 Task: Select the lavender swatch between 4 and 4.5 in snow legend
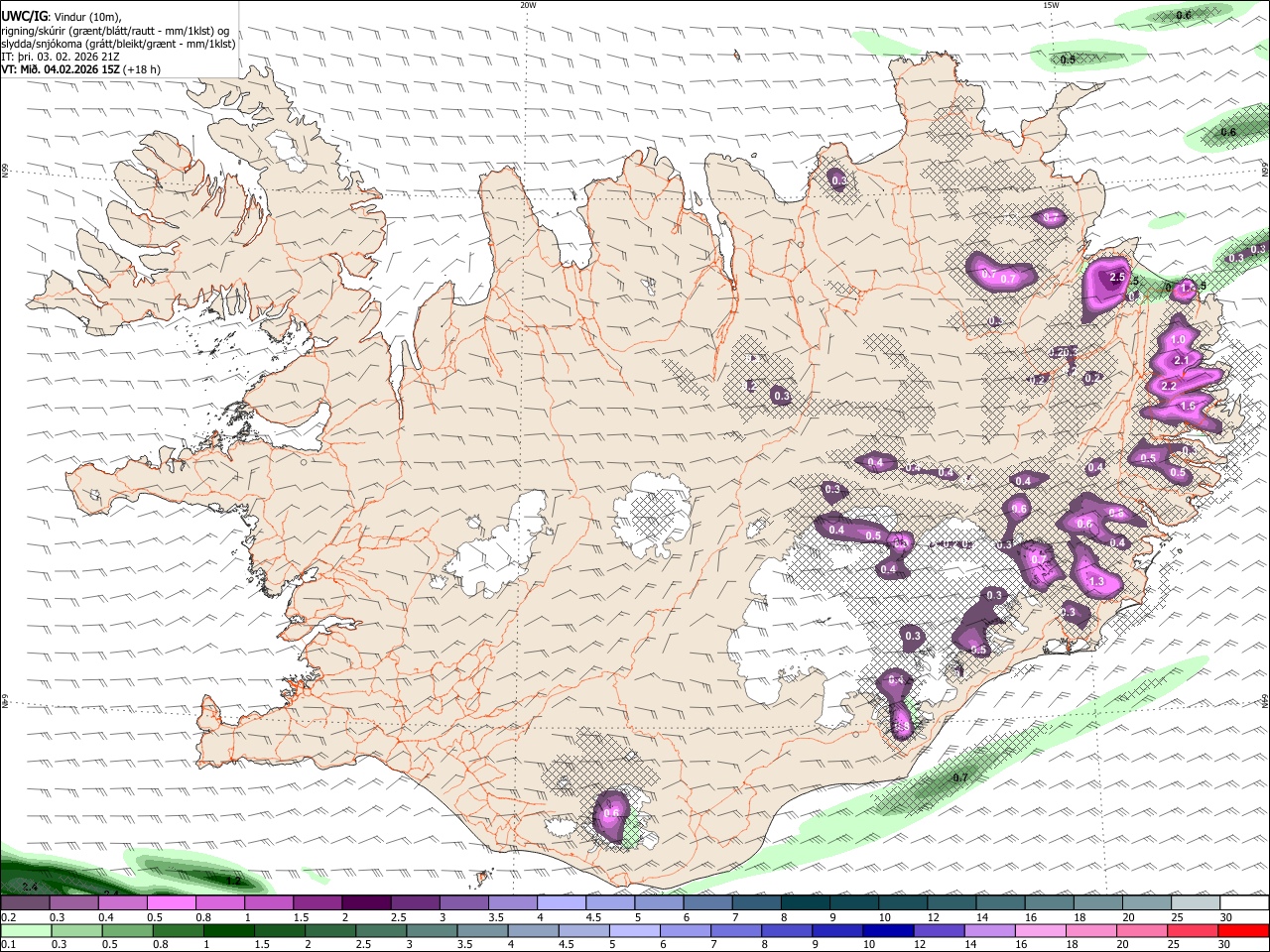pos(561,903)
